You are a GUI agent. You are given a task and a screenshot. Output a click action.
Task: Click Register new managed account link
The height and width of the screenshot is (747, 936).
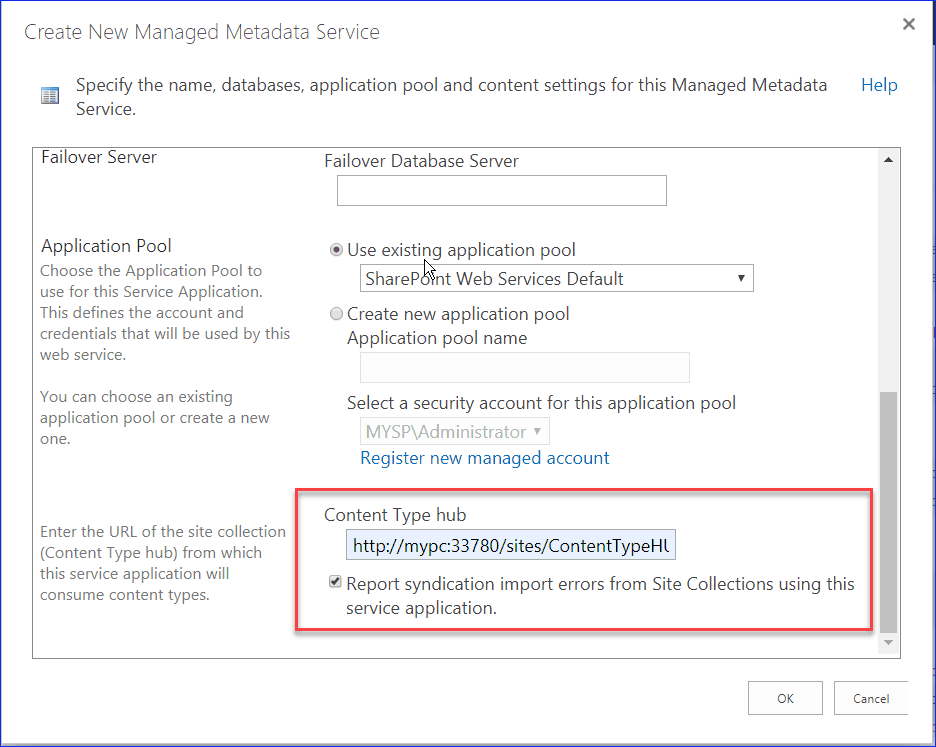coord(485,458)
